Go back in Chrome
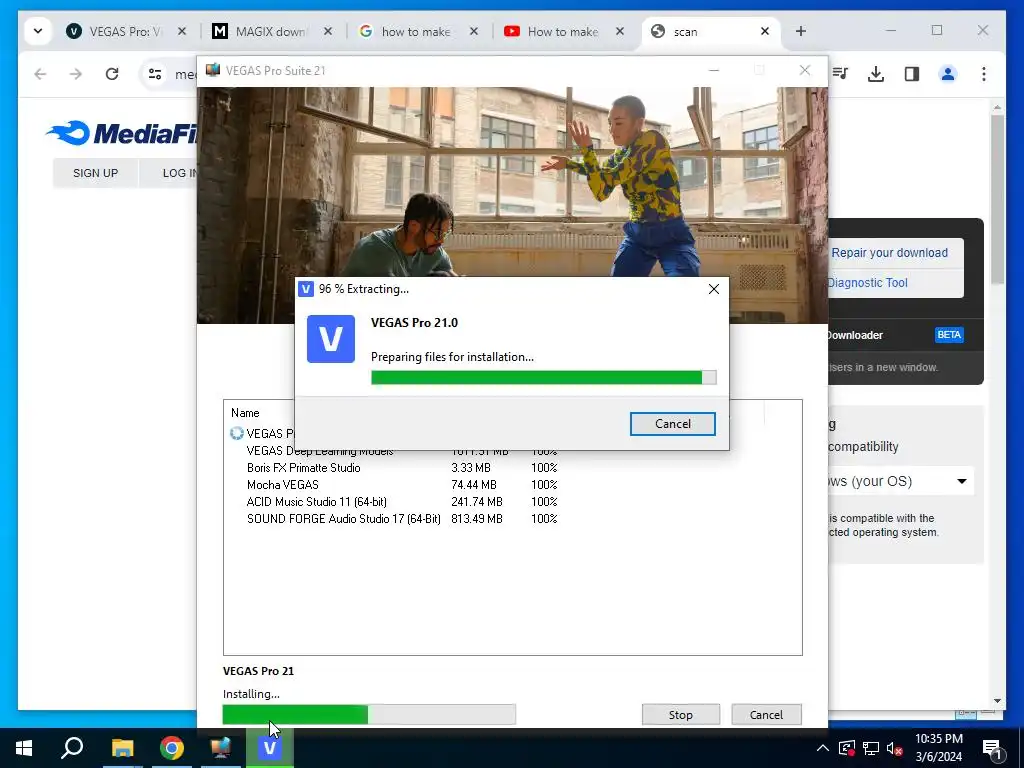Screen dimensions: 1024x768 [x=40, y=74]
